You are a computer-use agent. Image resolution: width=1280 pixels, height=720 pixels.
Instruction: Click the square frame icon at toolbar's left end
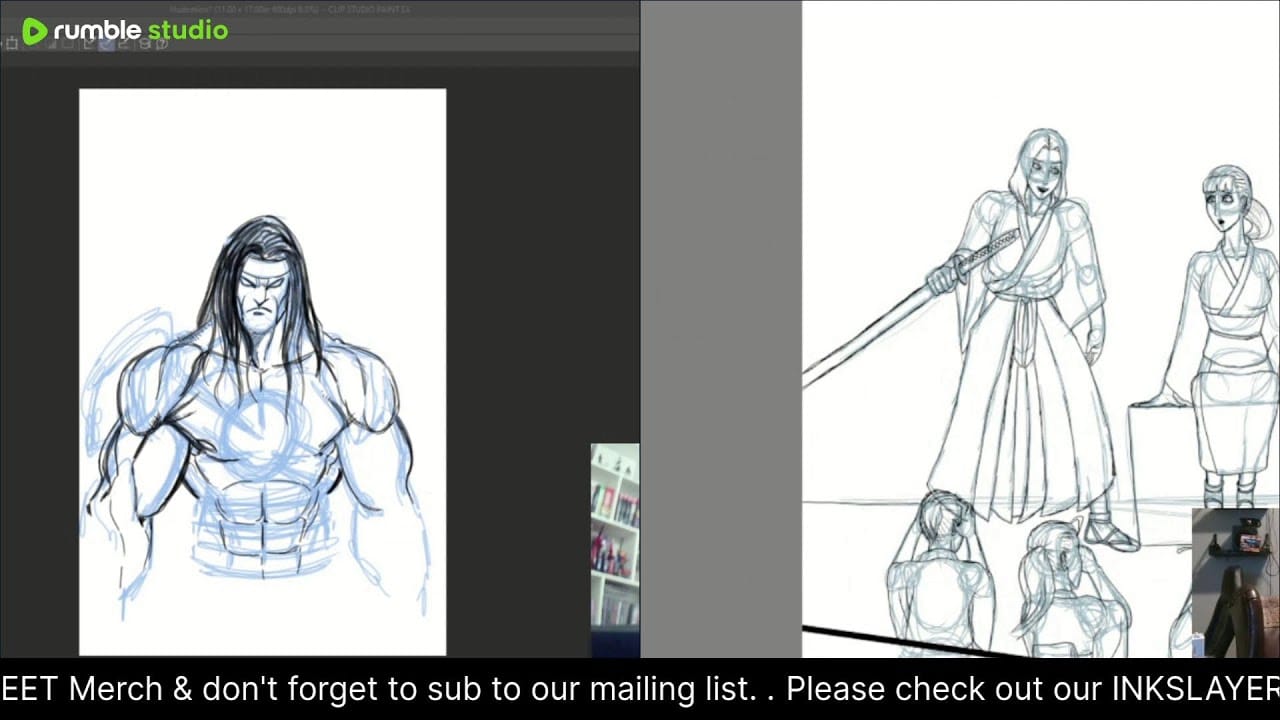click(x=11, y=44)
